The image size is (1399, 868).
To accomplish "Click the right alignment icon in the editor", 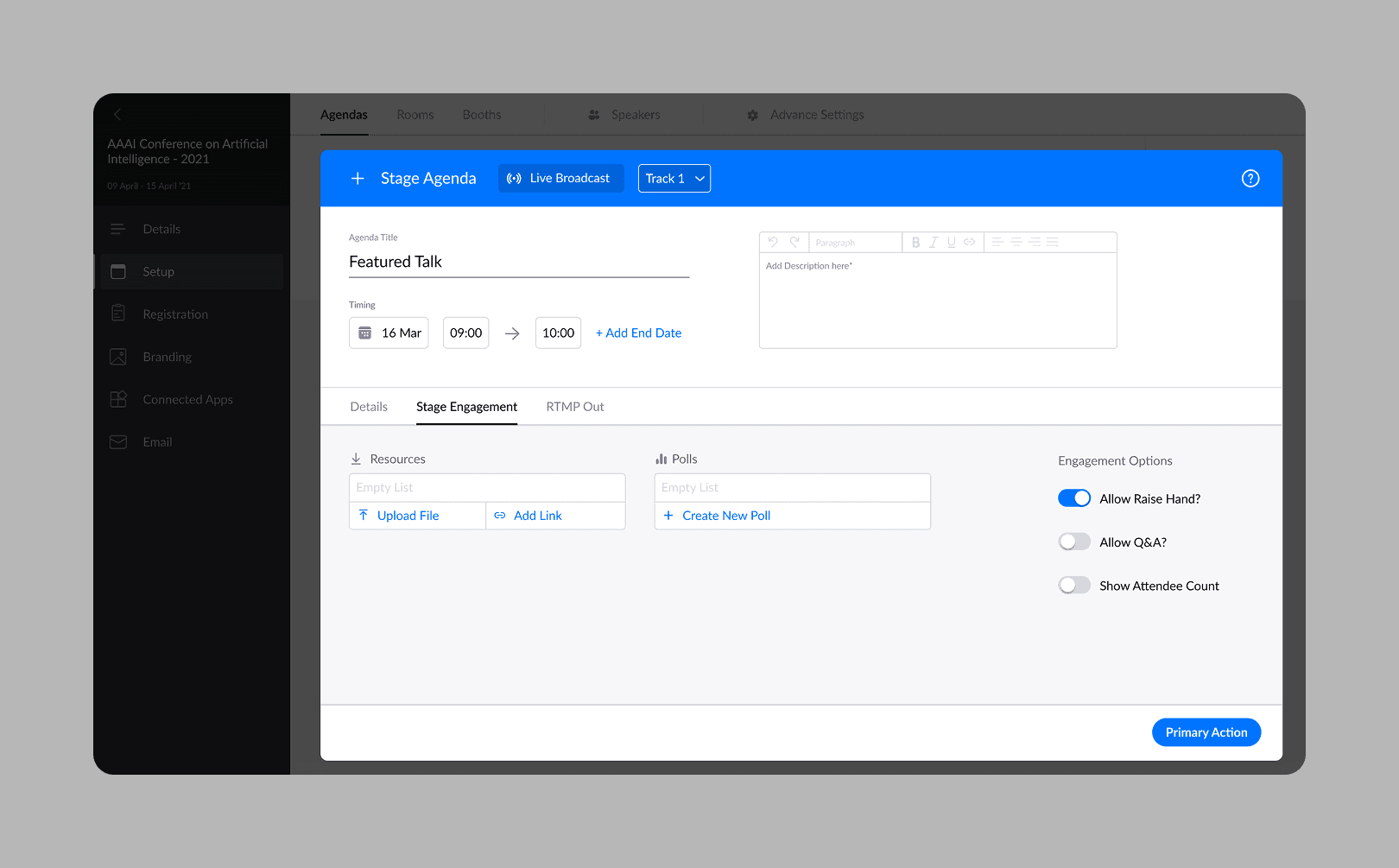I will coord(1034,242).
